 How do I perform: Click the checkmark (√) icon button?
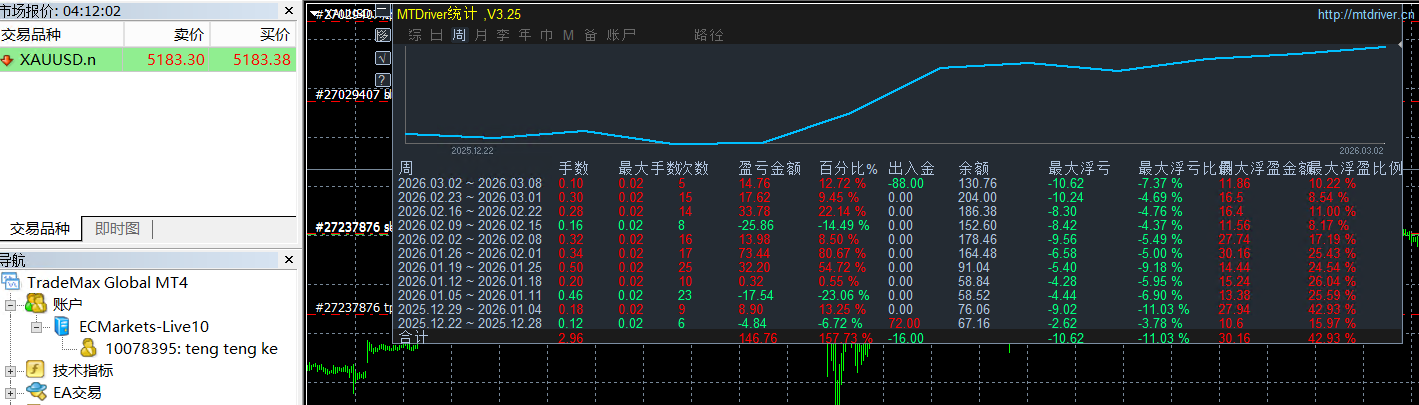383,57
